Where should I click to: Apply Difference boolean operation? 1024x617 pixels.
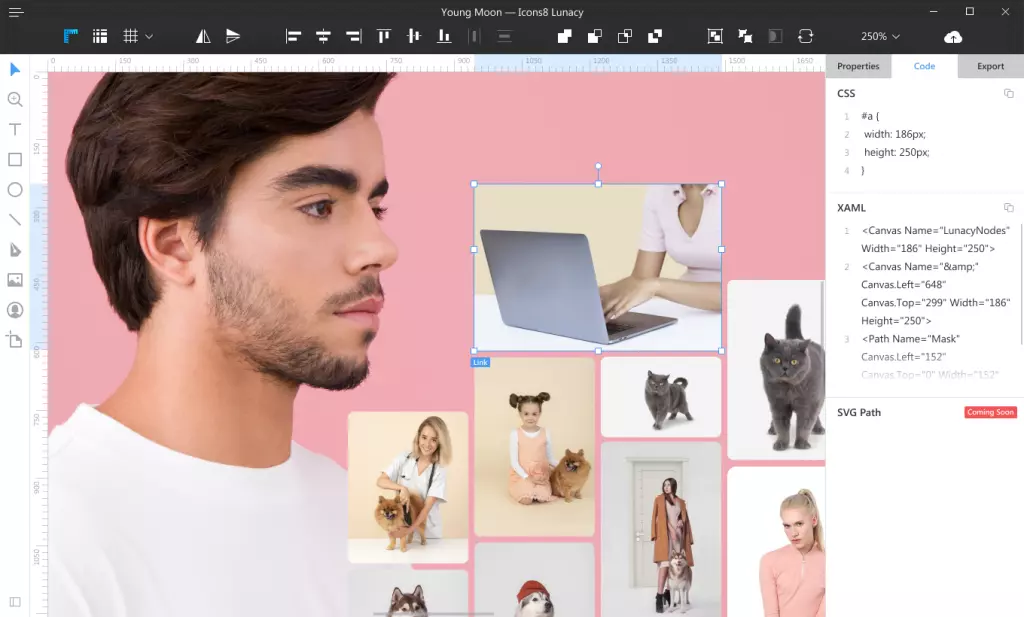[655, 36]
